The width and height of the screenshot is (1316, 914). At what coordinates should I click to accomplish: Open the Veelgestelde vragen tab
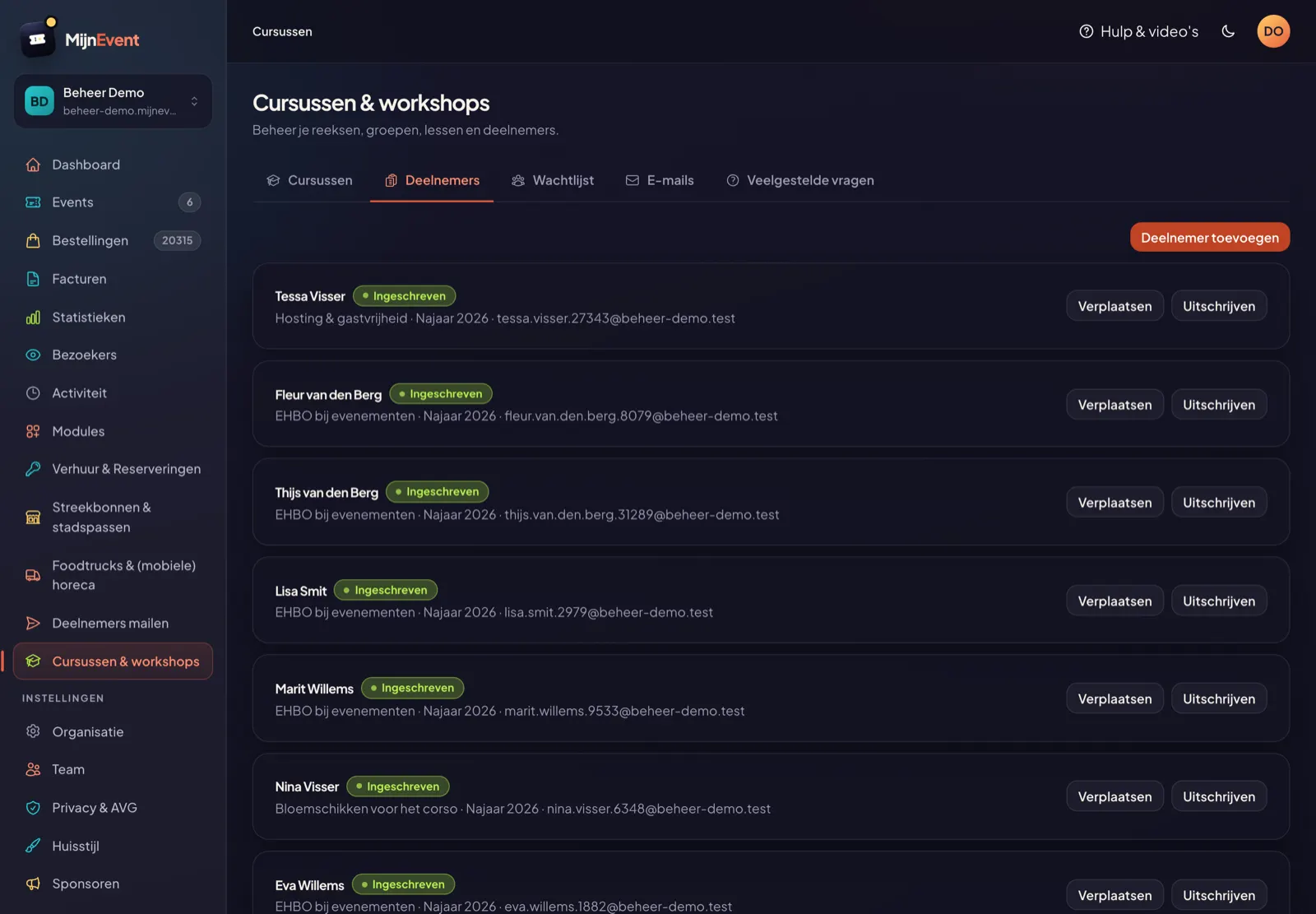(800, 180)
